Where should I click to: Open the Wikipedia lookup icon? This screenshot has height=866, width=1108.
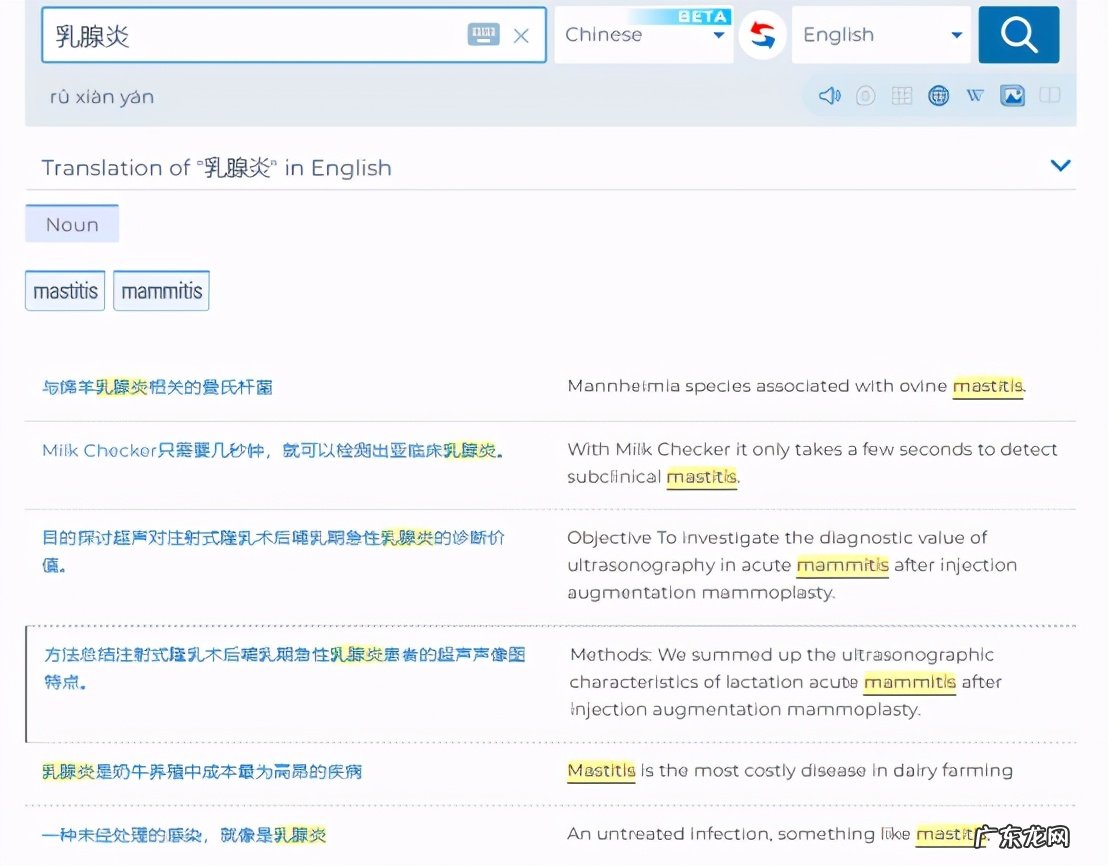click(974, 95)
